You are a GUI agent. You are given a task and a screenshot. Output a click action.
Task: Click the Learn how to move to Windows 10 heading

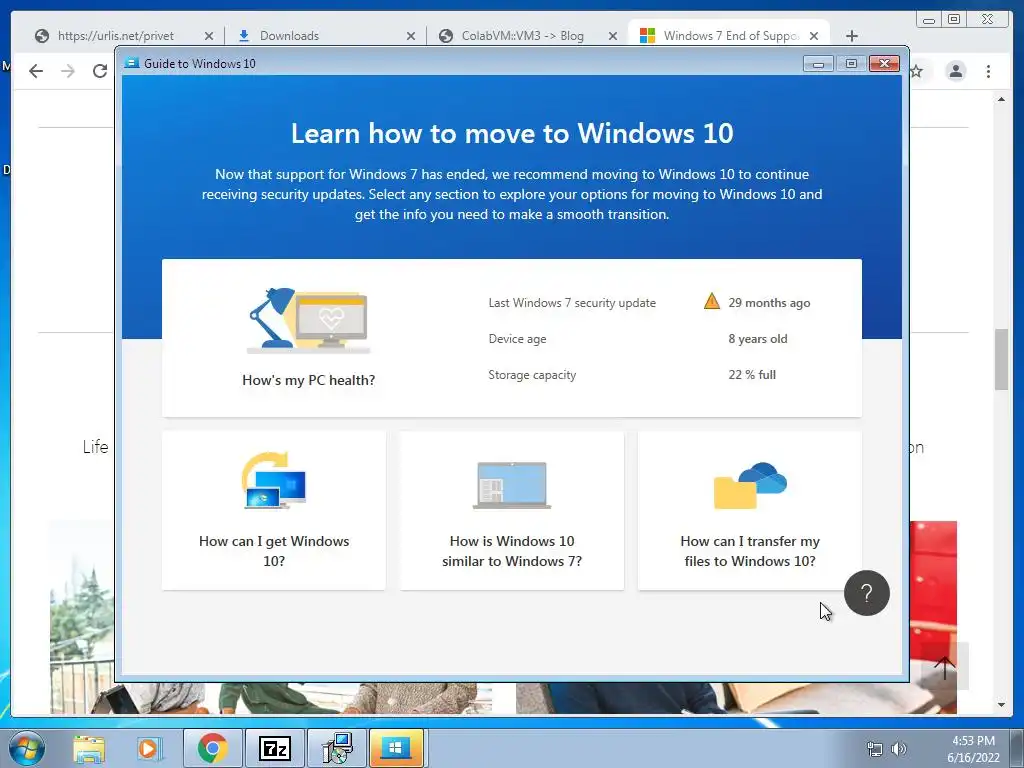[512, 133]
